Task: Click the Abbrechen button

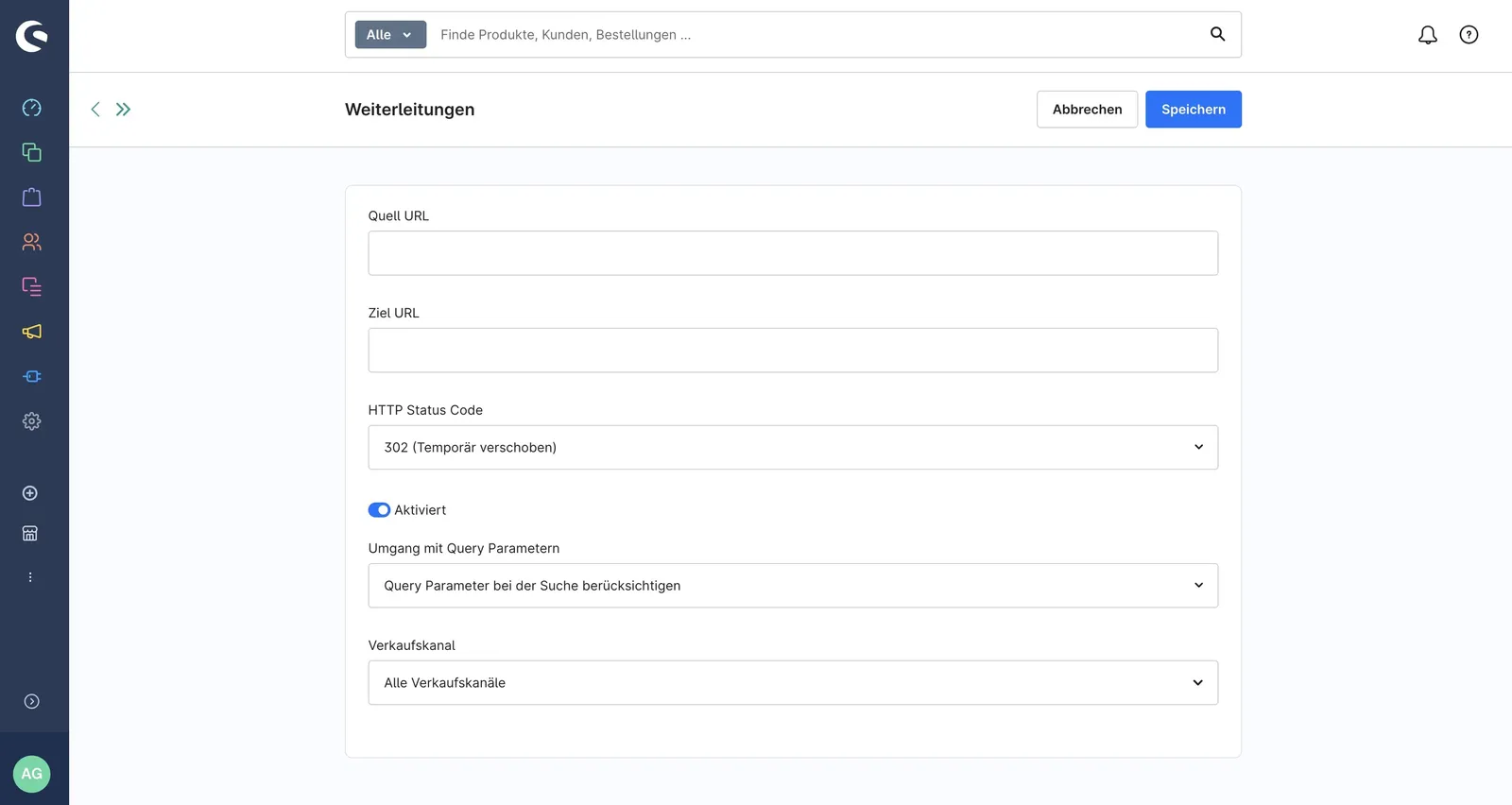Action: (x=1087, y=110)
